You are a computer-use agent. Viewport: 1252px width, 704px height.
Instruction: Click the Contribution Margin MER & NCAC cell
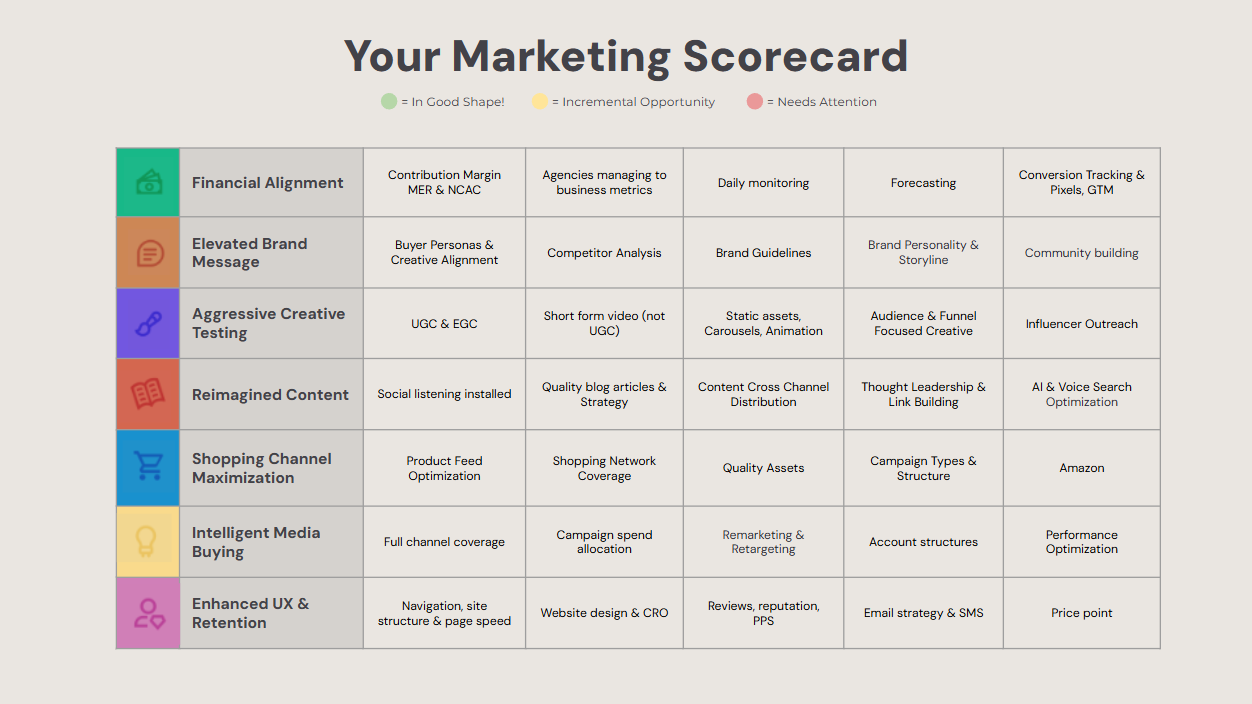[444, 182]
